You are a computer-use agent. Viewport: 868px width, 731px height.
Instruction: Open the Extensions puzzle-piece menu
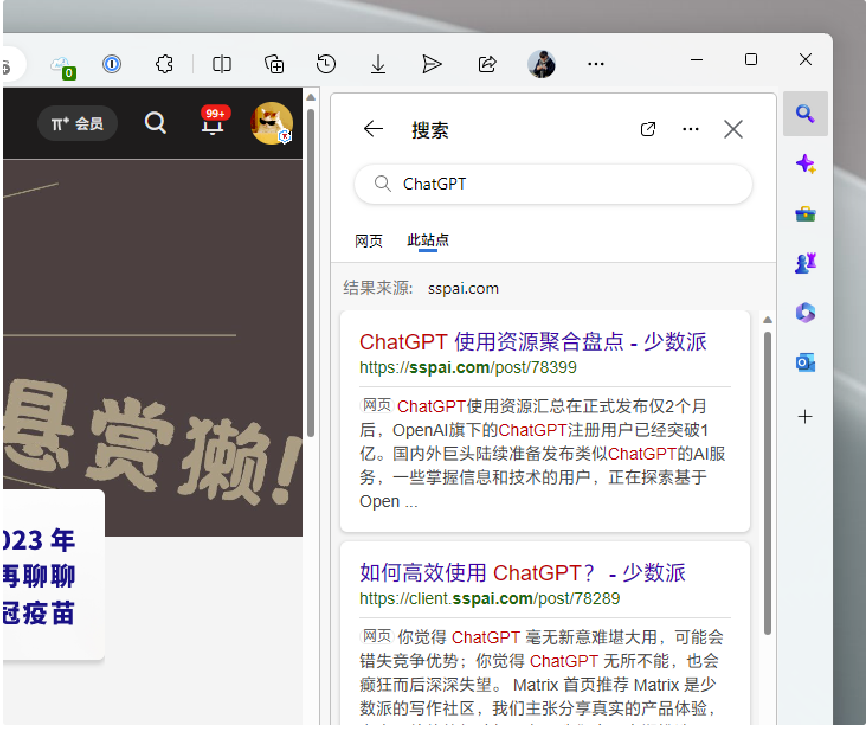164,63
